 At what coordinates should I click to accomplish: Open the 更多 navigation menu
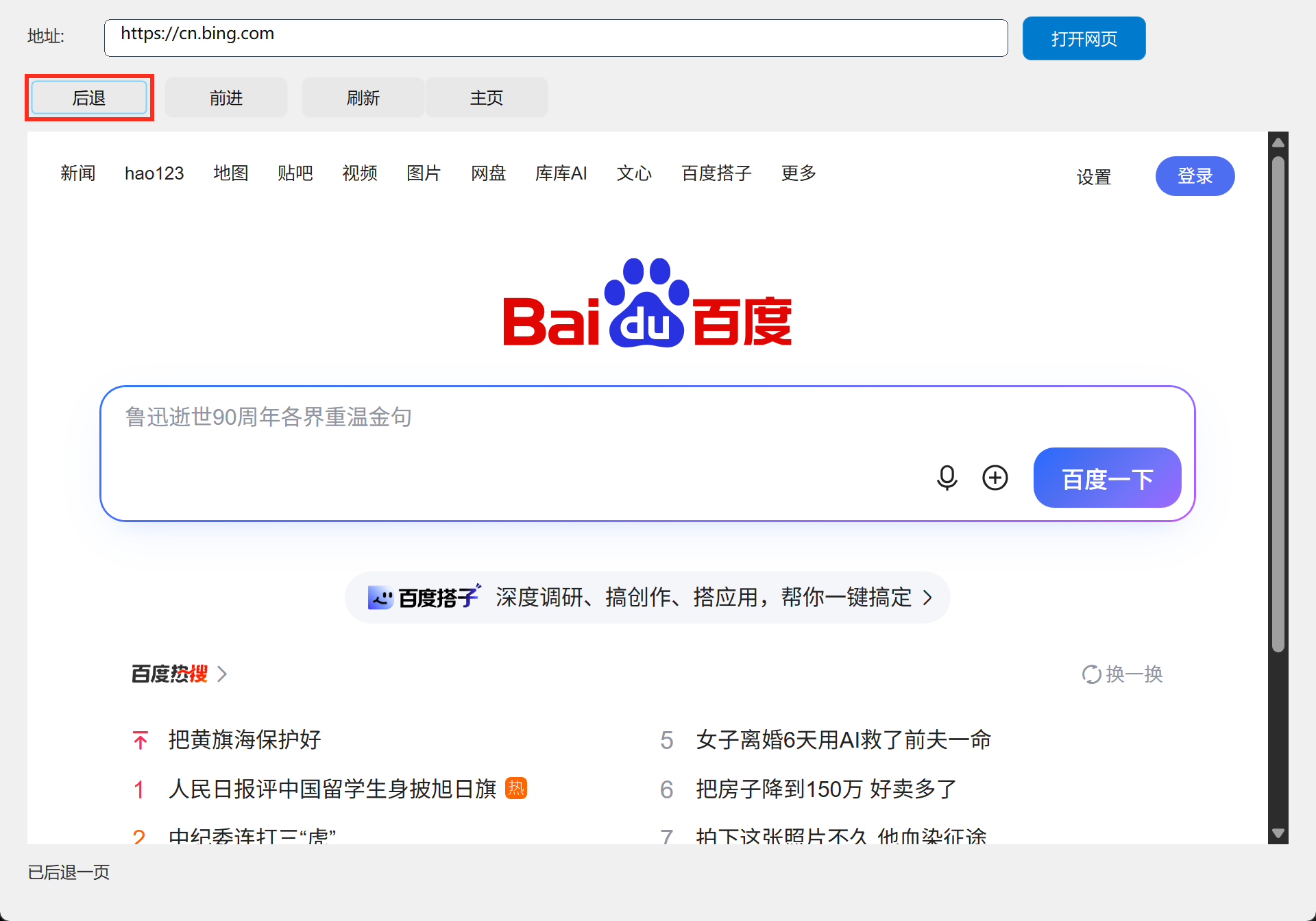[799, 173]
